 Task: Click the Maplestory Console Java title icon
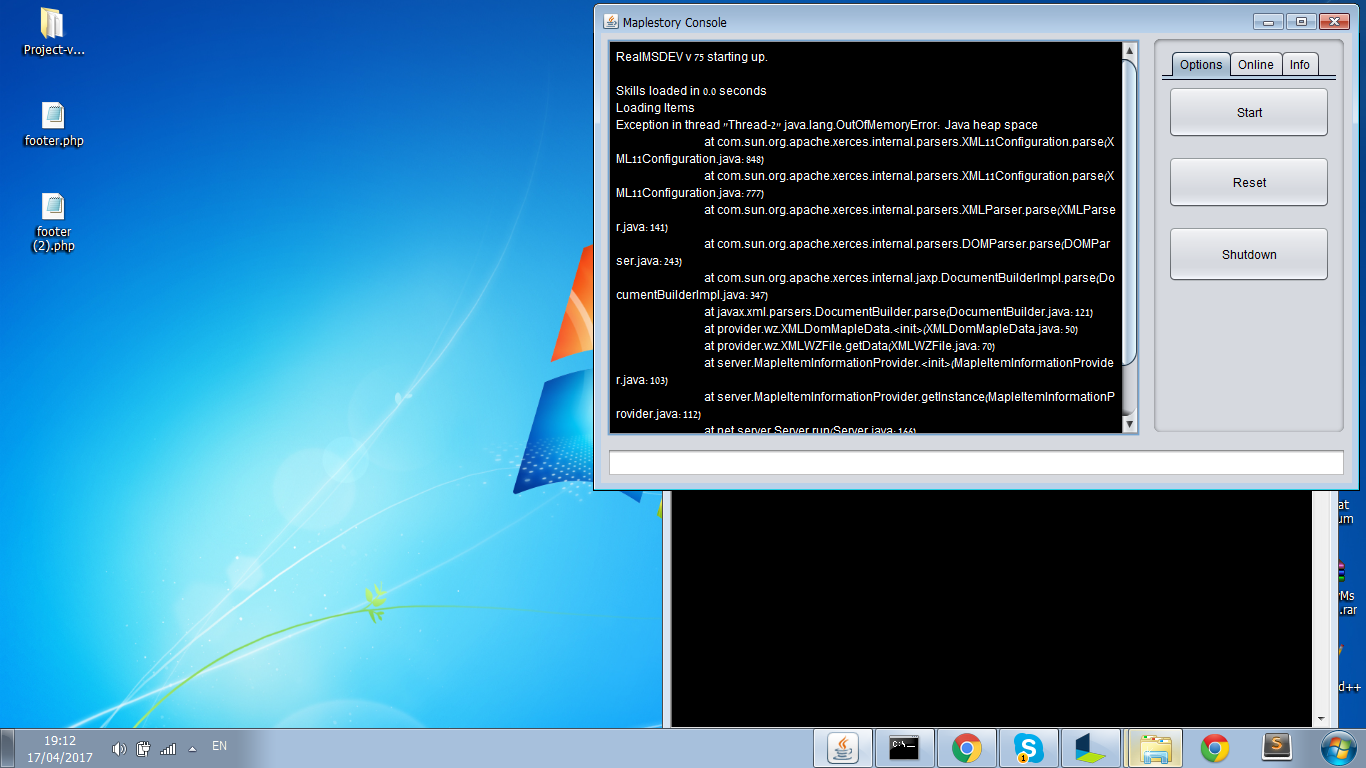point(611,22)
